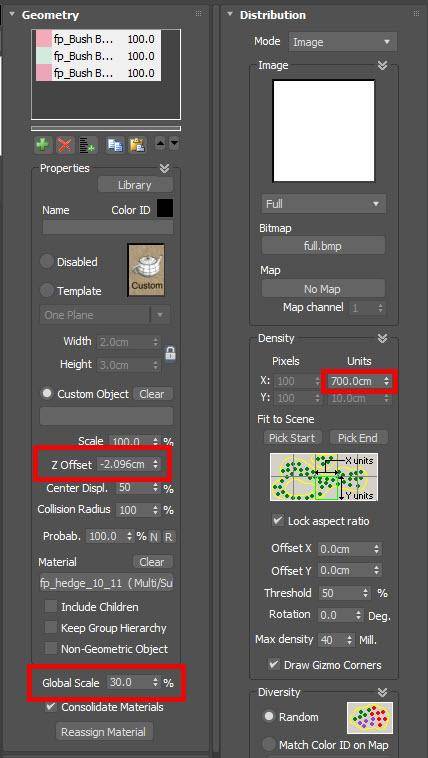
Task: Collapse the Diversity group chevron
Action: (x=383, y=692)
